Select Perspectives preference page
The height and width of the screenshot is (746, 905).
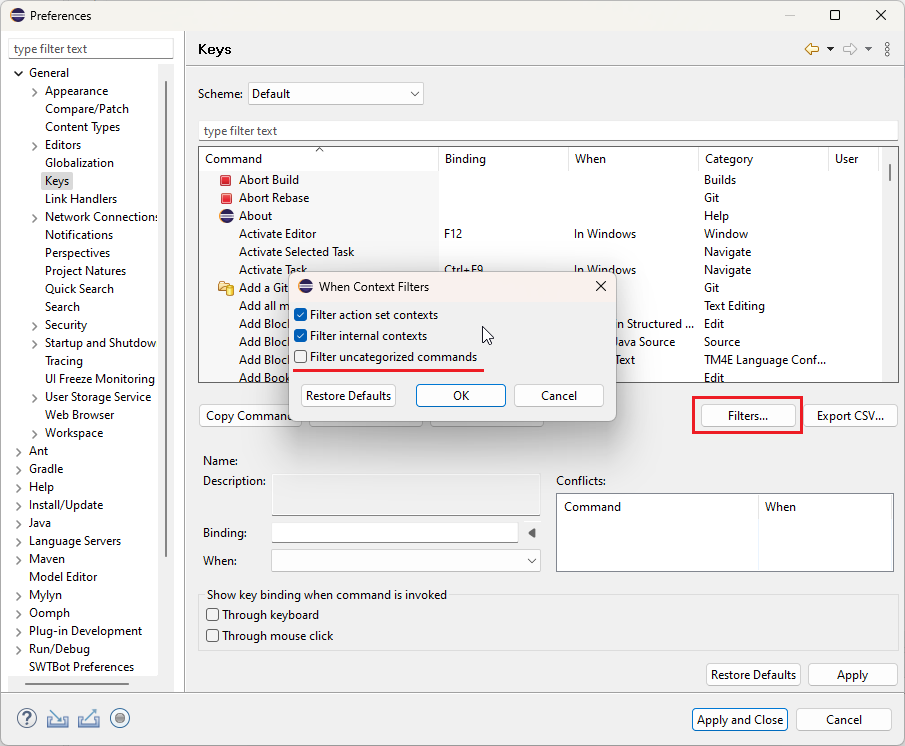(x=77, y=253)
